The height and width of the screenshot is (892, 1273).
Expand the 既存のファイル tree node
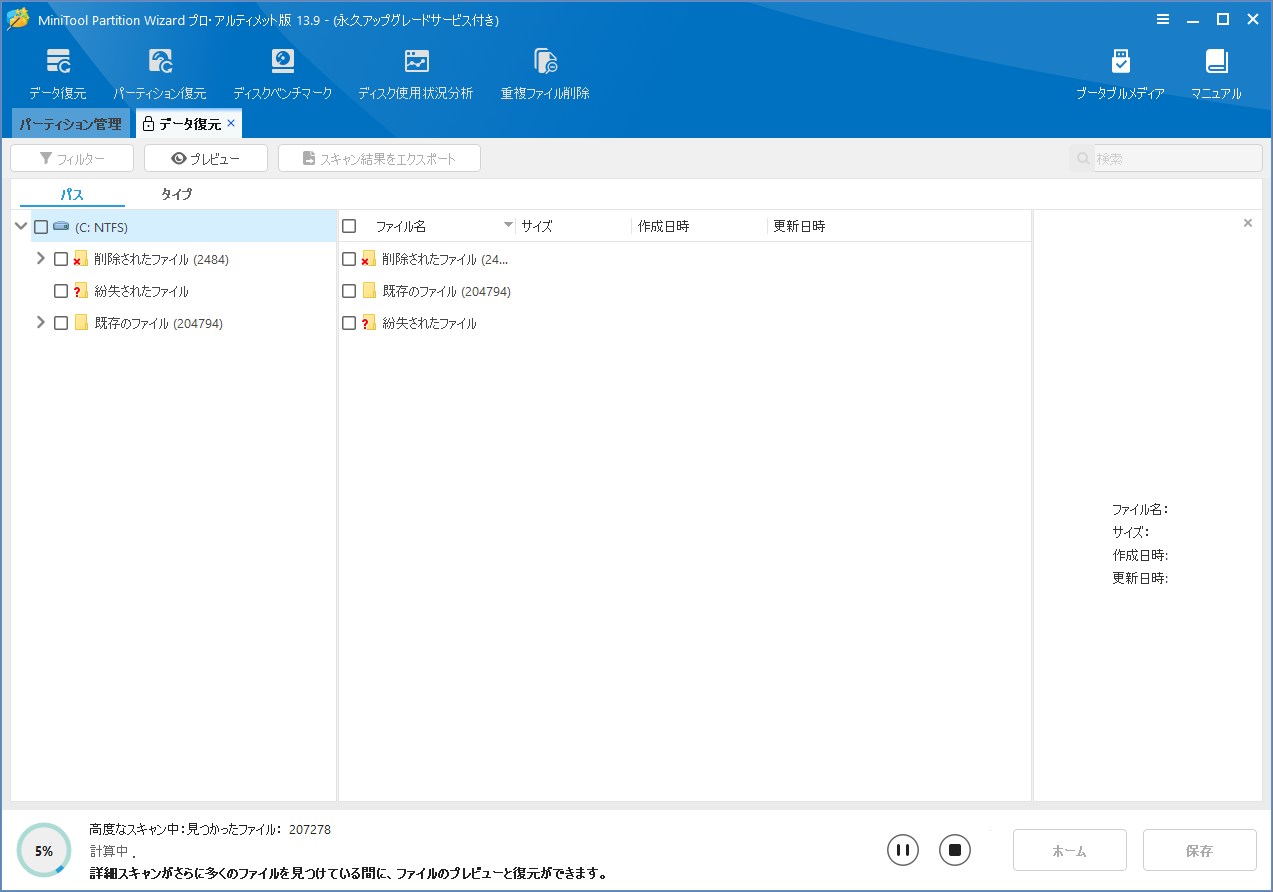point(40,322)
